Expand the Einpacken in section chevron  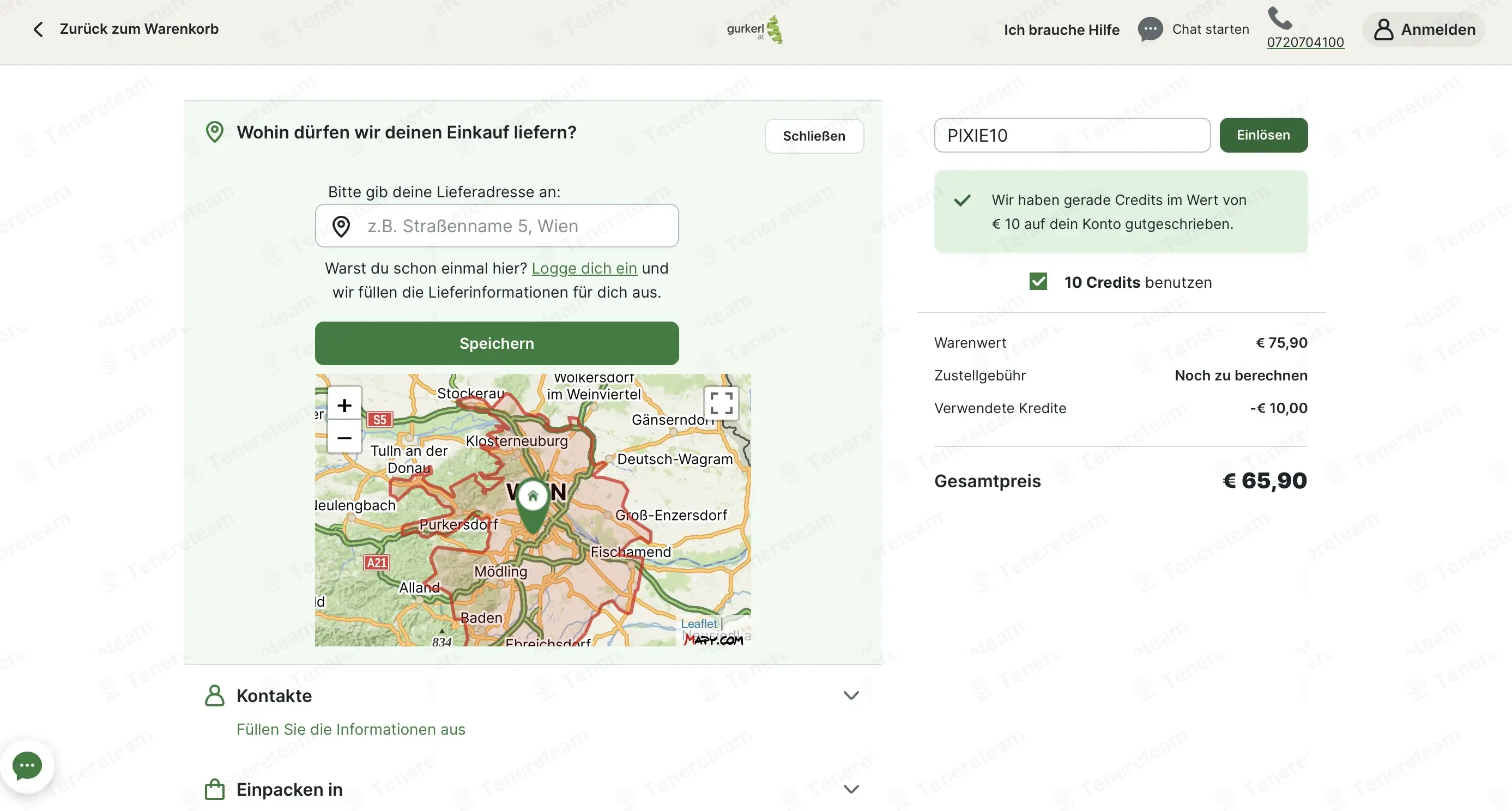click(x=850, y=789)
